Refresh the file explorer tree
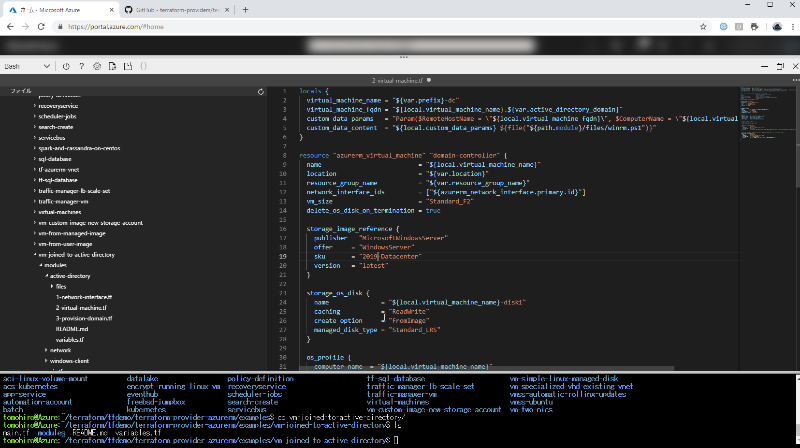 point(261,92)
